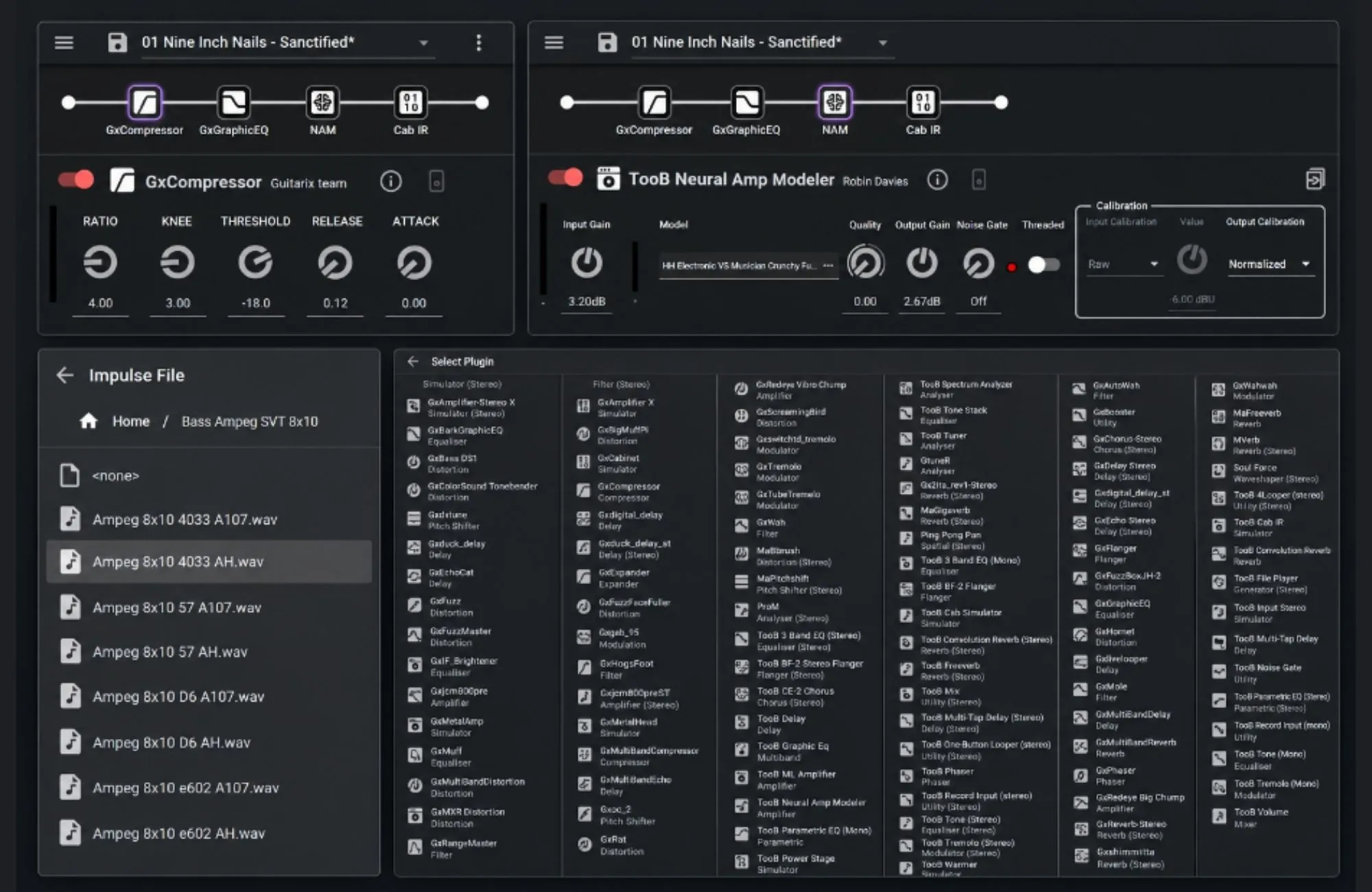Open the three-dot more options menu
Viewport: 1372px width, 892px height.
point(479,43)
